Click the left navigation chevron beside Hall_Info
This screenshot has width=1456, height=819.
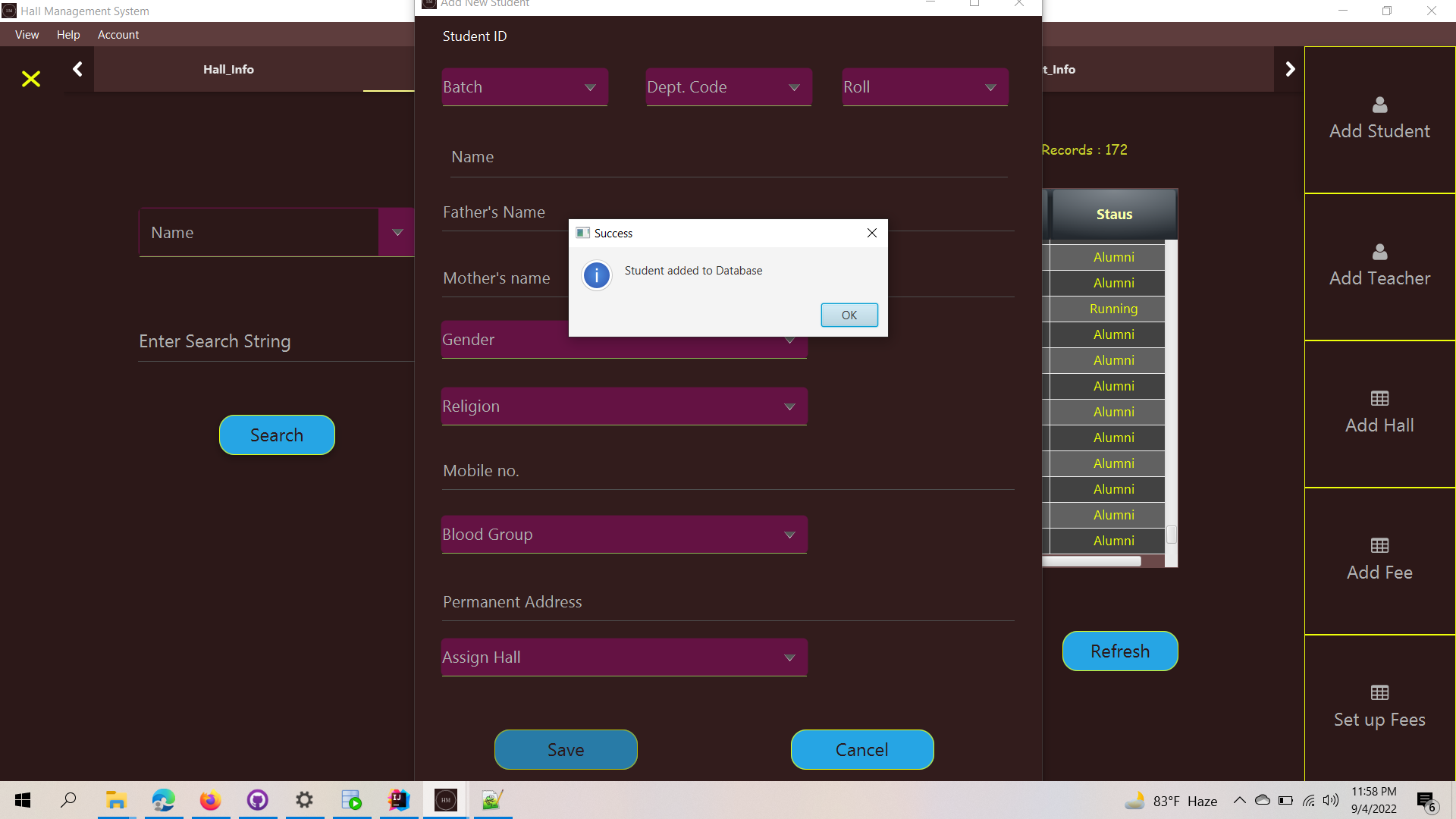click(x=77, y=69)
